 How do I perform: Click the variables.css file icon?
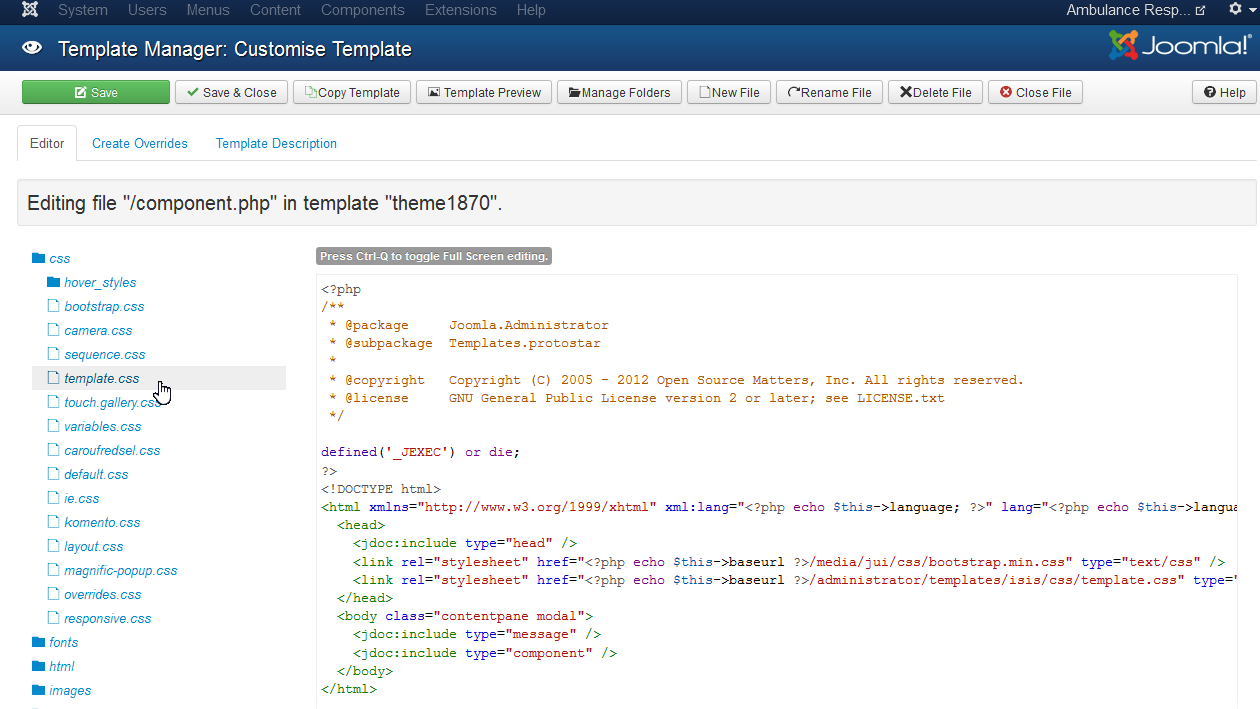point(54,426)
